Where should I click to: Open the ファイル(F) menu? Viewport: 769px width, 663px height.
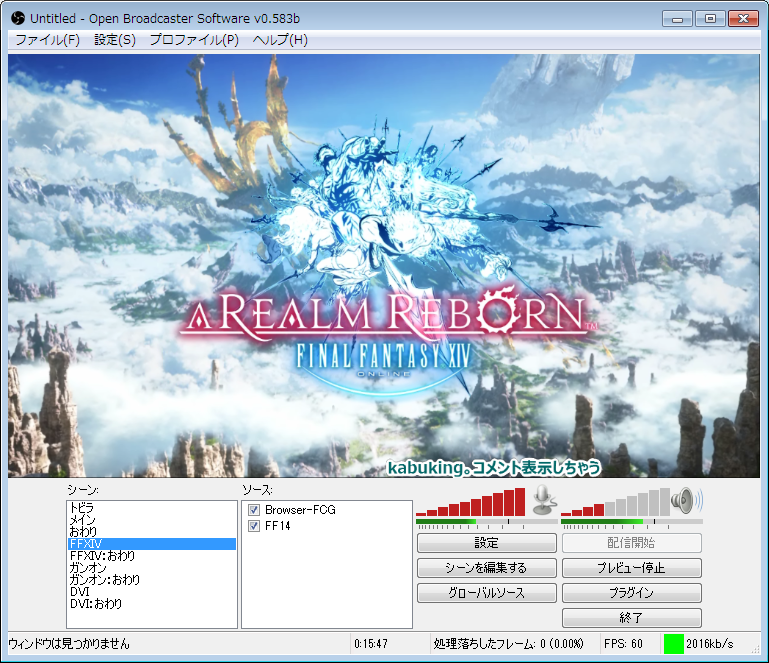click(48, 40)
